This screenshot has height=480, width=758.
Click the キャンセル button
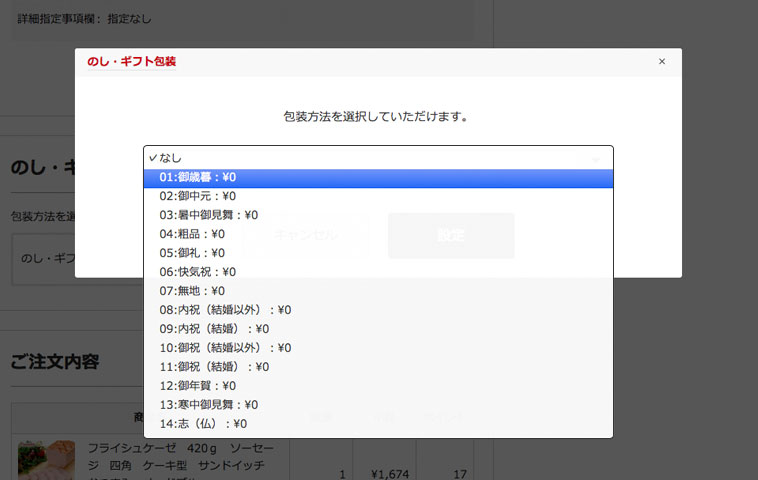[305, 236]
